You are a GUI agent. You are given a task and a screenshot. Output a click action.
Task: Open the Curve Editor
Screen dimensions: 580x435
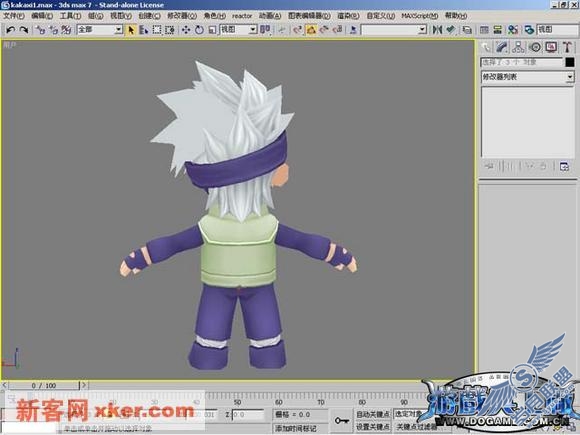click(484, 30)
